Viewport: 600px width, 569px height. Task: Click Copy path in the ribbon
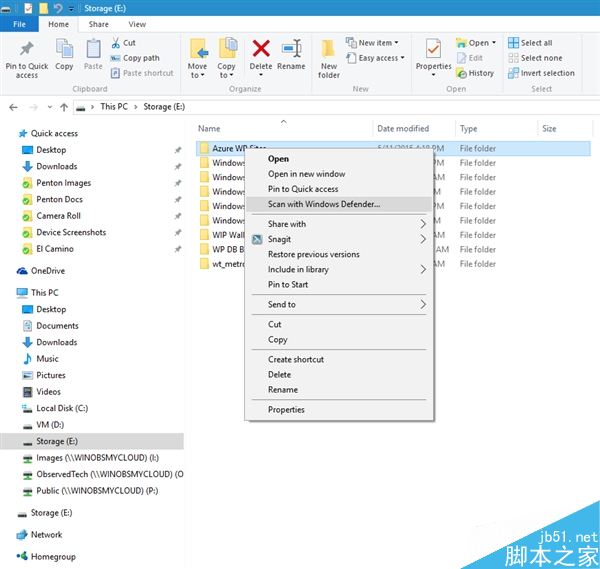(x=135, y=58)
